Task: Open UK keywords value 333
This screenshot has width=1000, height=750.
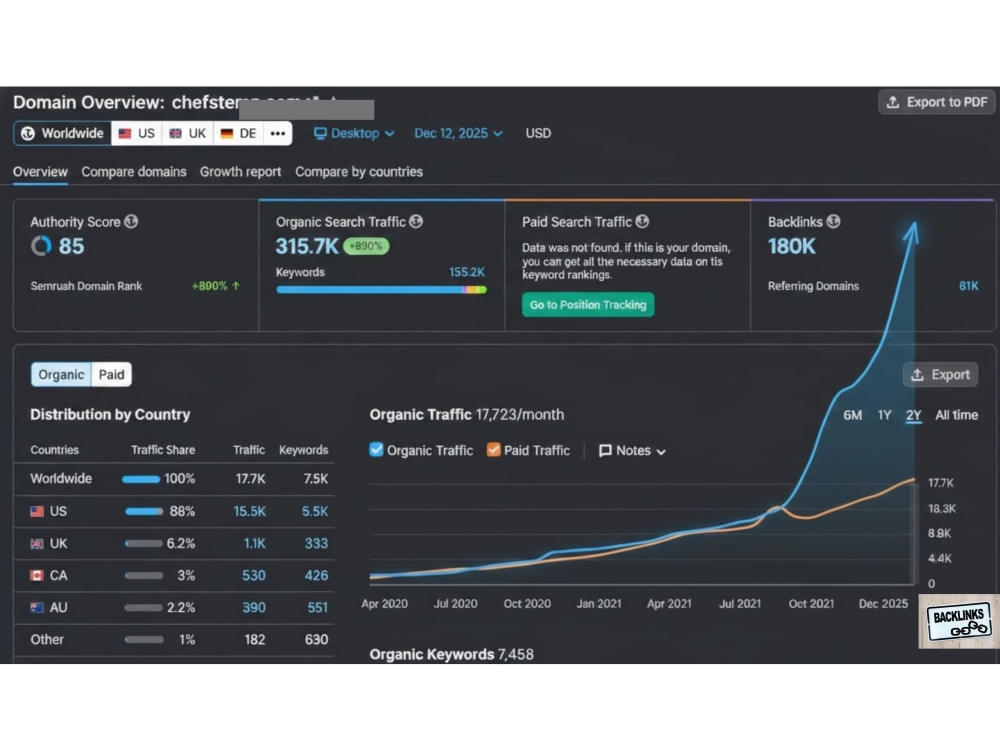Action: (316, 543)
